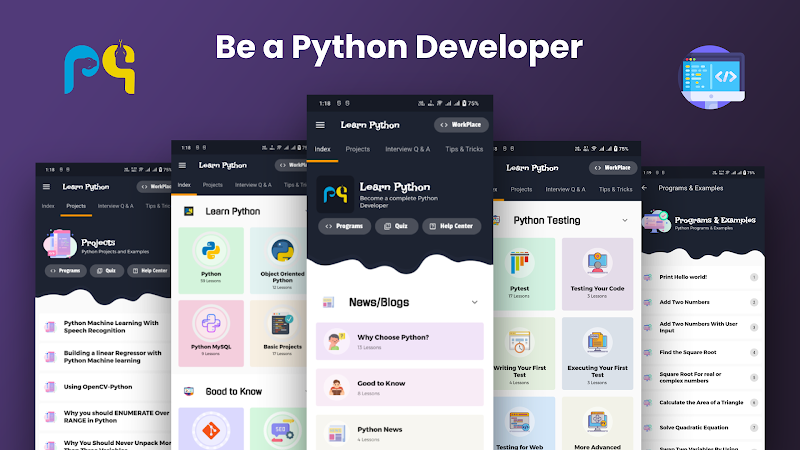Open Tips & Tricks tab in center phone
Viewport: 800px width, 450px height.
point(464,149)
